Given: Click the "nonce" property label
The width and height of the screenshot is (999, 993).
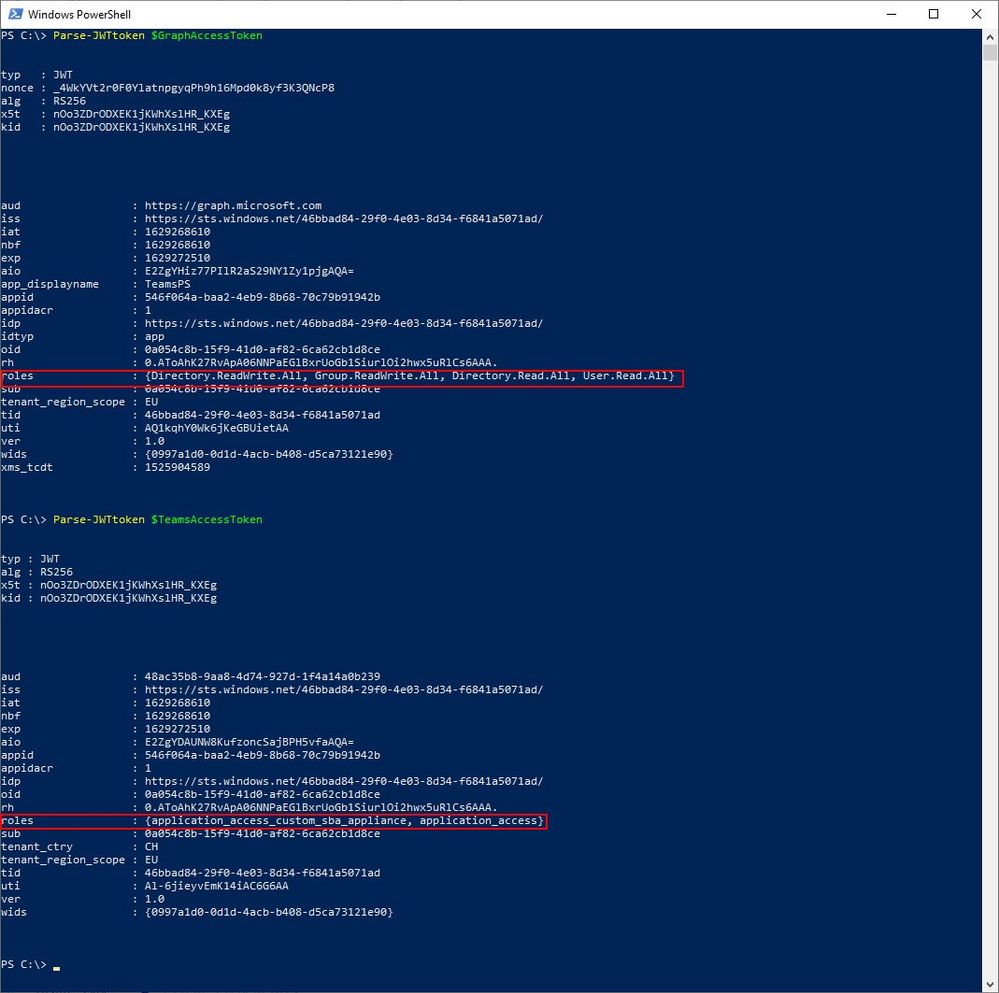Looking at the screenshot, I should click(x=17, y=88).
